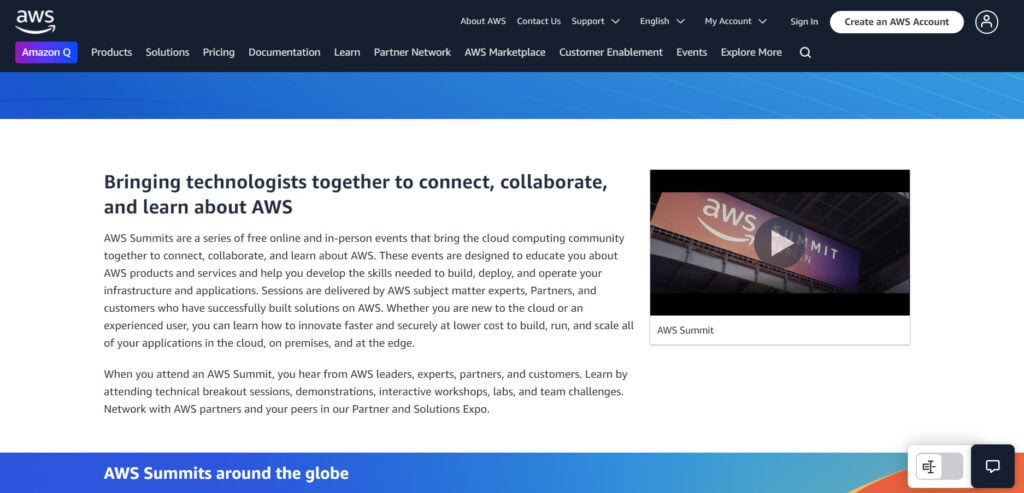
Task: Click the paragraph starting 'AWS Summits are a series'
Action: point(369,291)
